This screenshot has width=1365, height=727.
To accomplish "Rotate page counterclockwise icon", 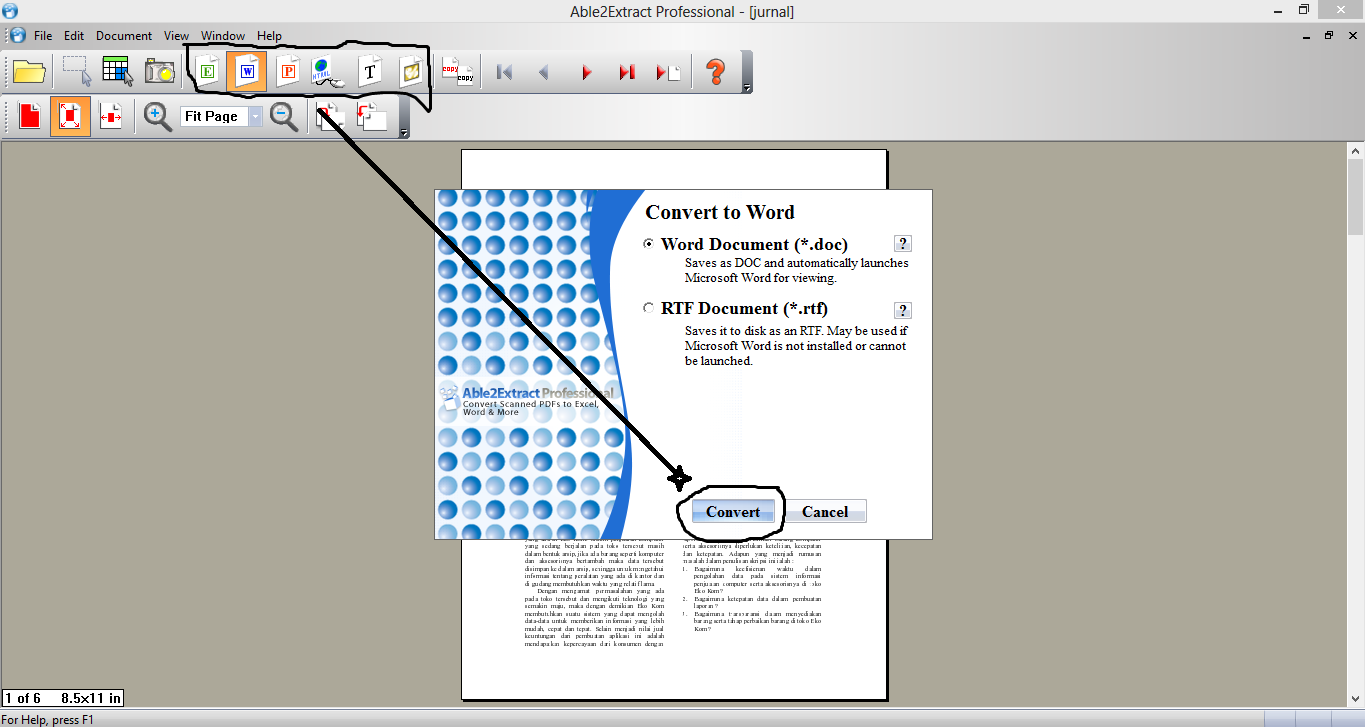I will click(x=373, y=117).
